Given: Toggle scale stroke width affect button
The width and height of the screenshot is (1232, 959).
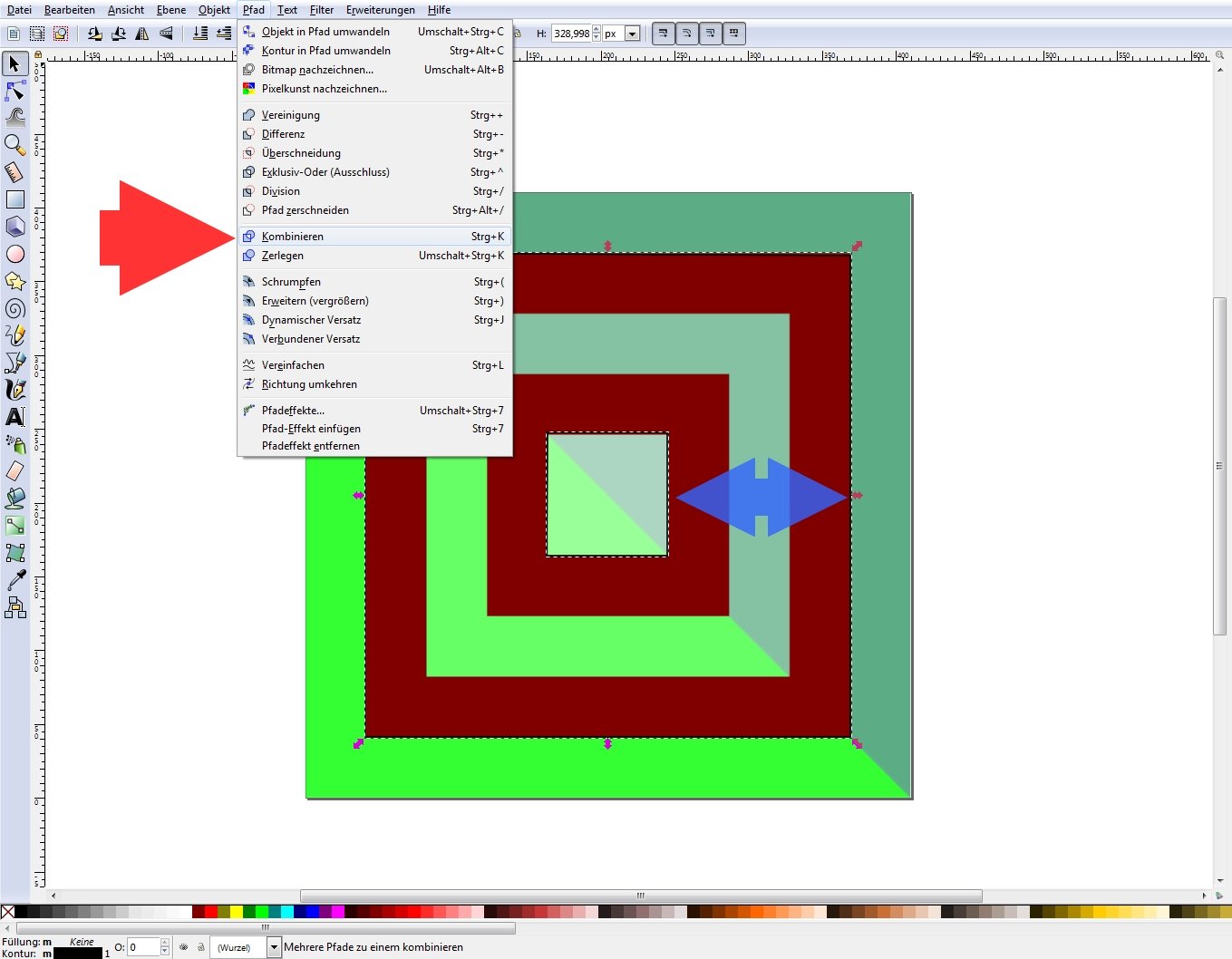Looking at the screenshot, I should pyautogui.click(x=664, y=34).
